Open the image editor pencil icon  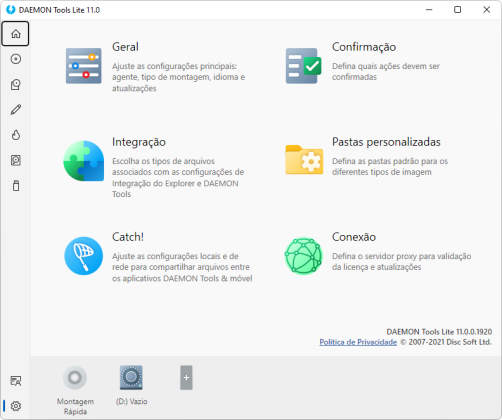(x=16, y=110)
